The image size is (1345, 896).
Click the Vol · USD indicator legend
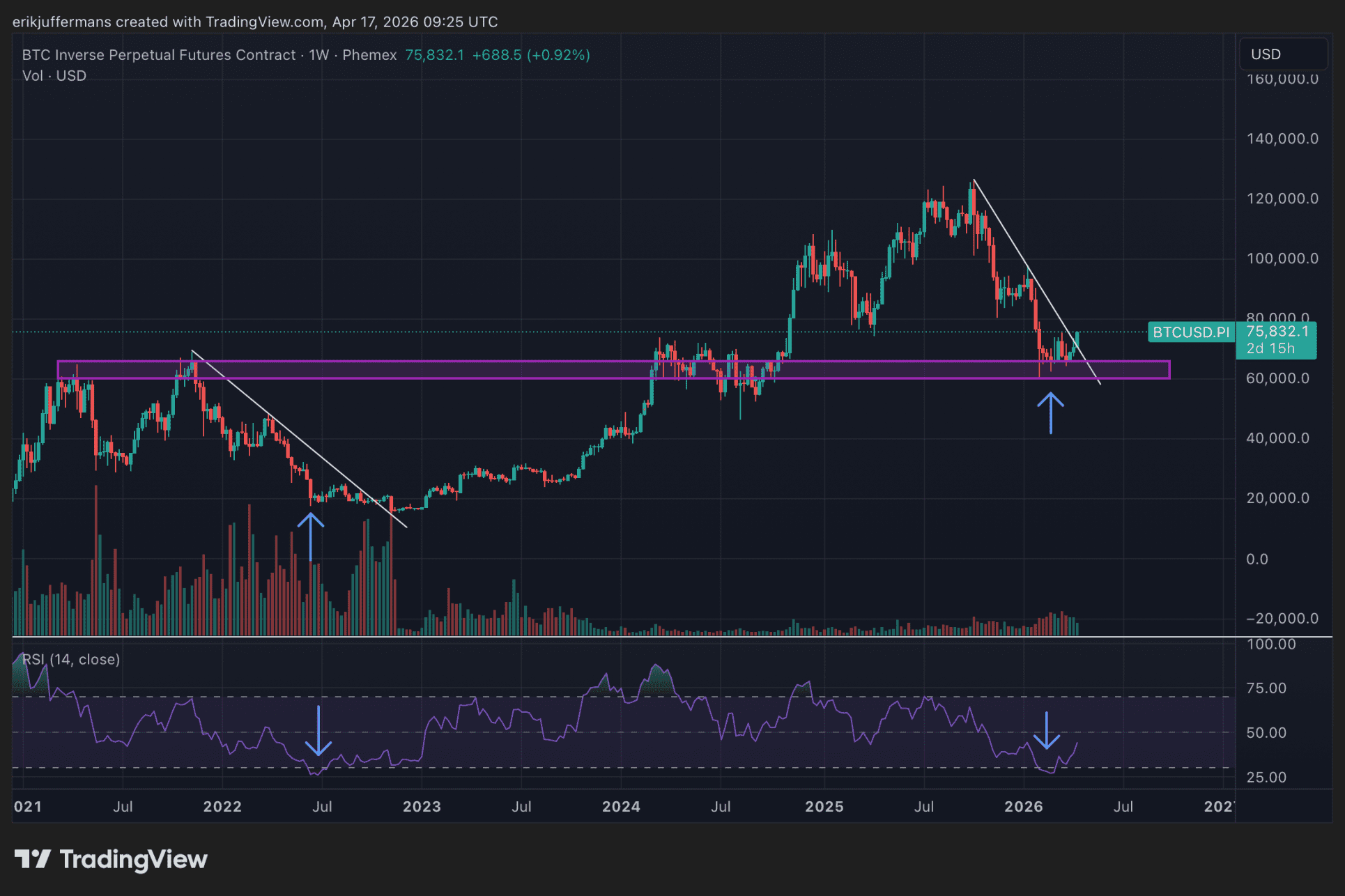point(54,76)
